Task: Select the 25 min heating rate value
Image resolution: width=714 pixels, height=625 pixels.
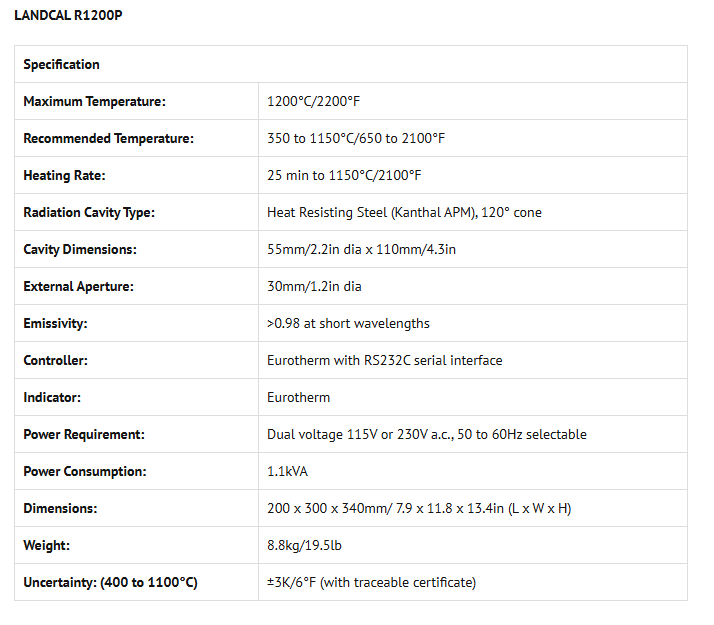Action: (344, 175)
